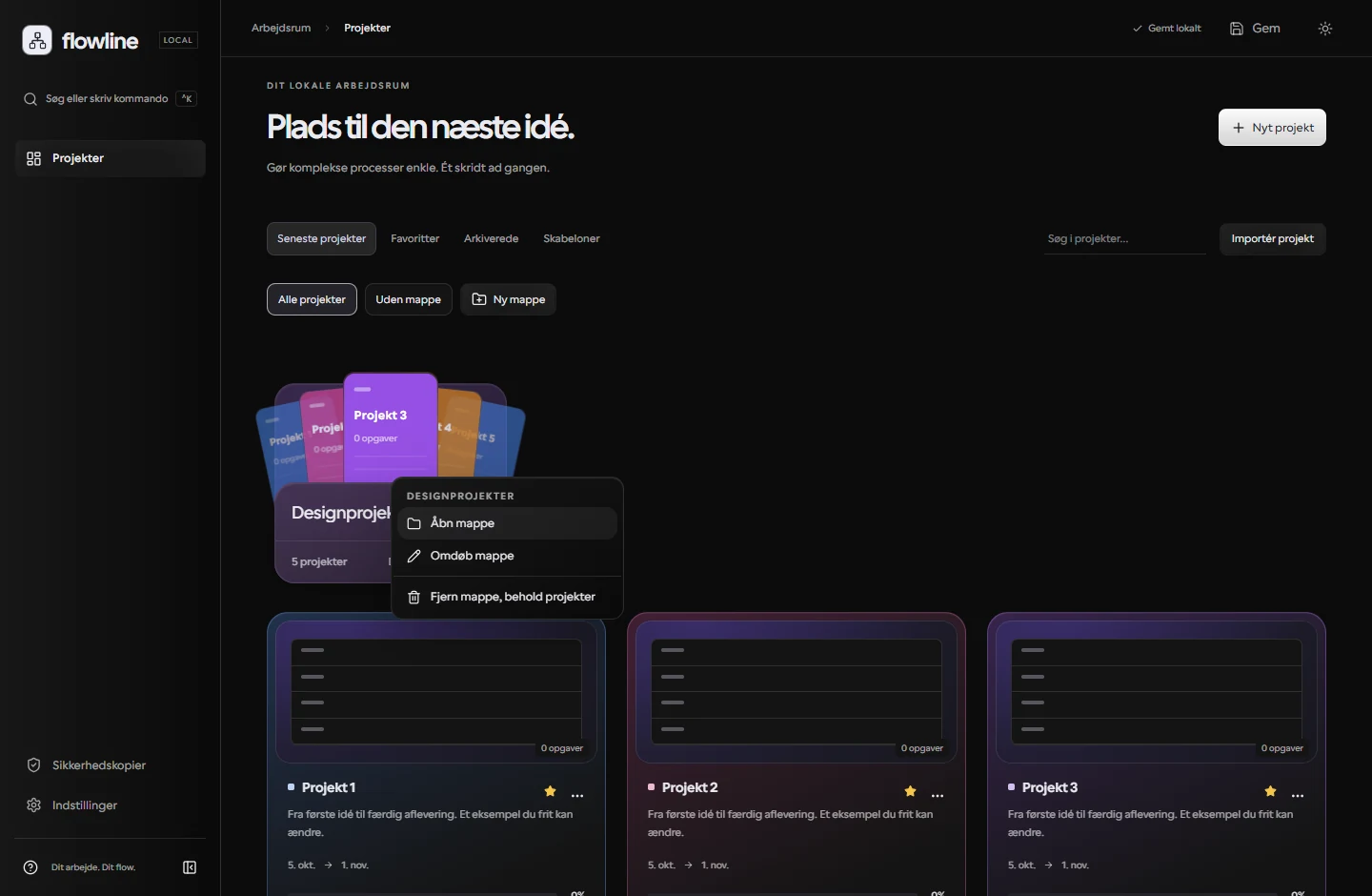Screen dimensions: 1372x896
Task: Choose Fjern mappe, behold projekter
Action: click(x=507, y=597)
